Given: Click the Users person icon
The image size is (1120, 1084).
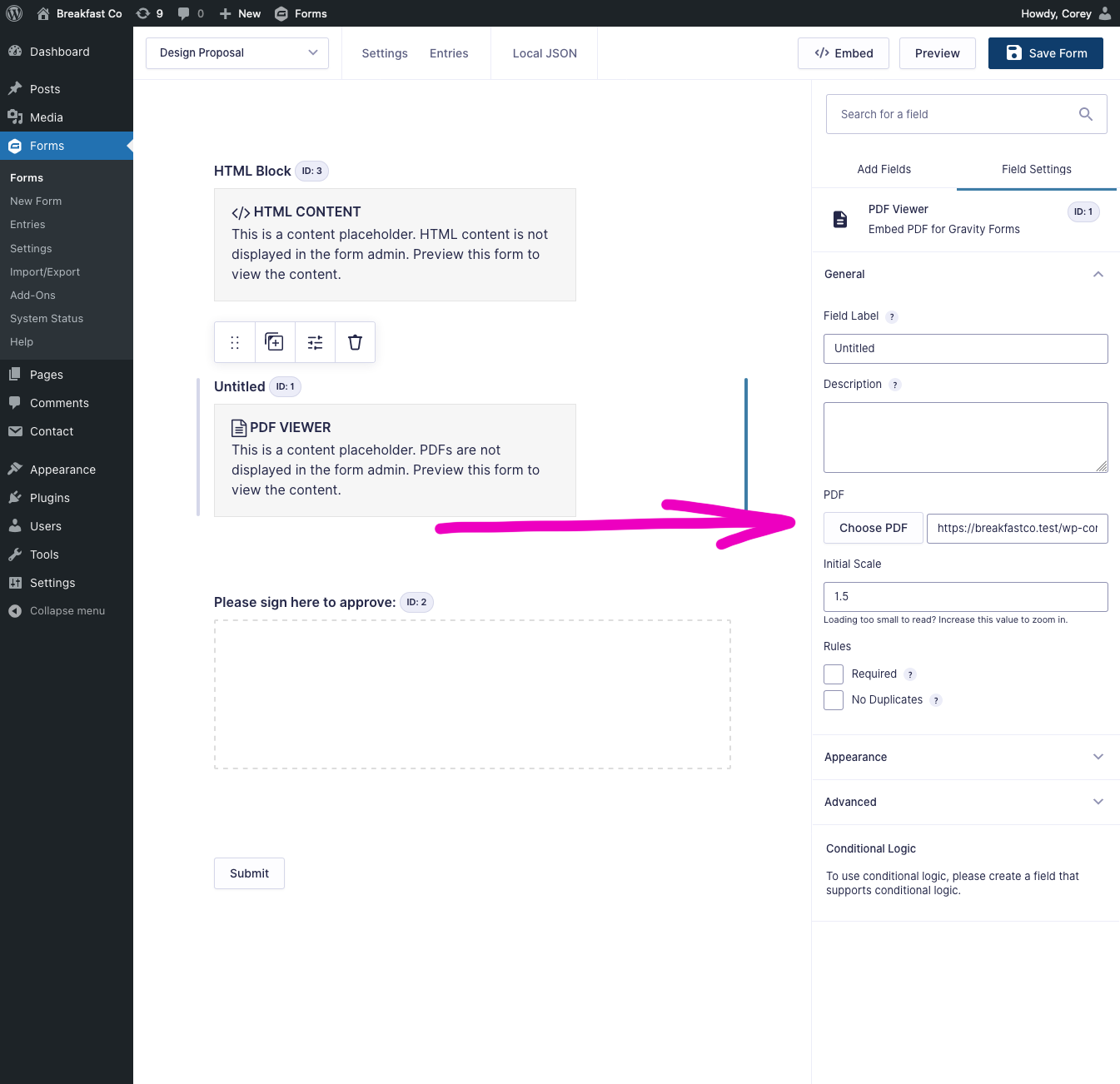Looking at the screenshot, I should [x=15, y=526].
